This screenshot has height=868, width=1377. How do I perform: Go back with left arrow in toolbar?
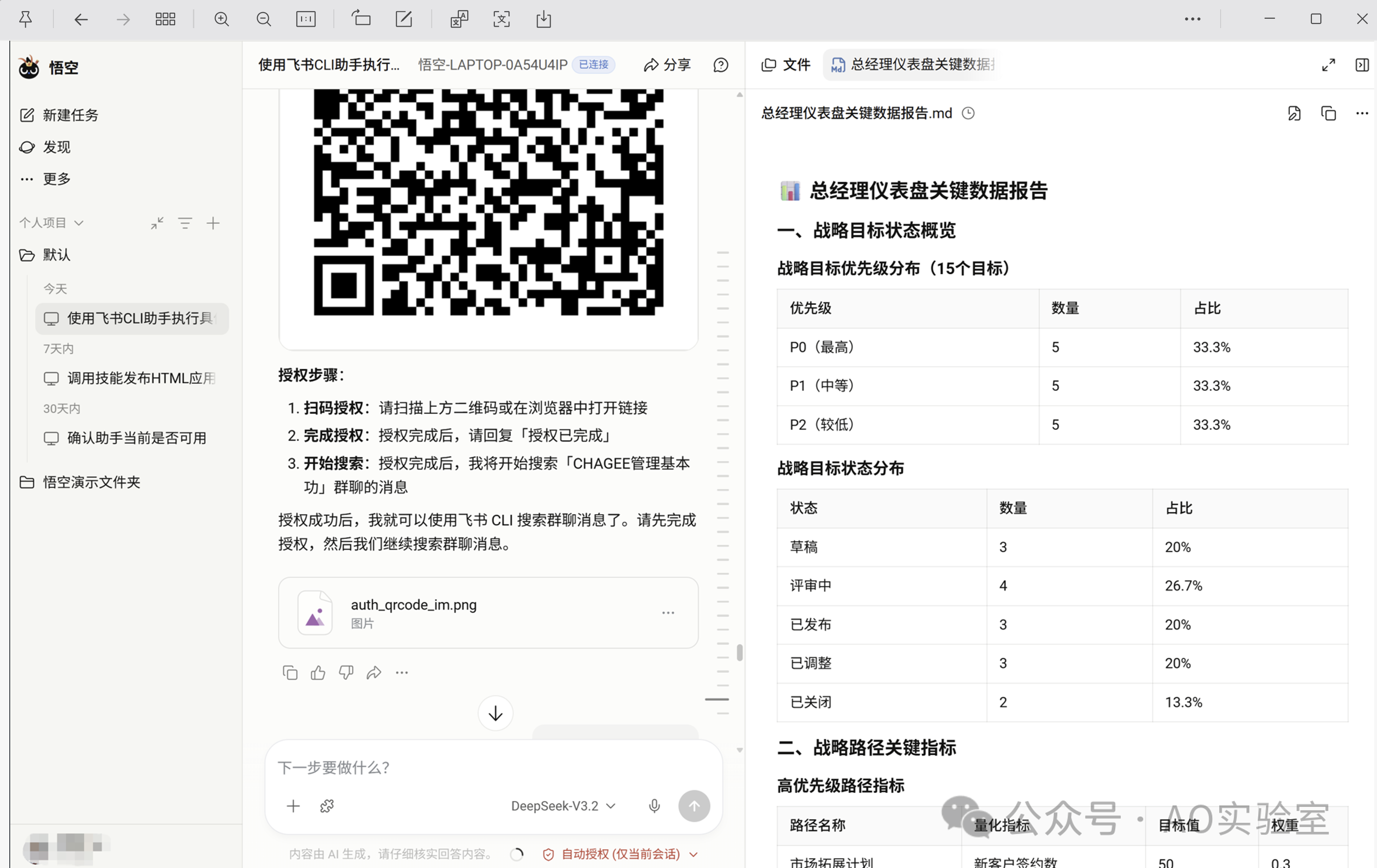point(81,20)
